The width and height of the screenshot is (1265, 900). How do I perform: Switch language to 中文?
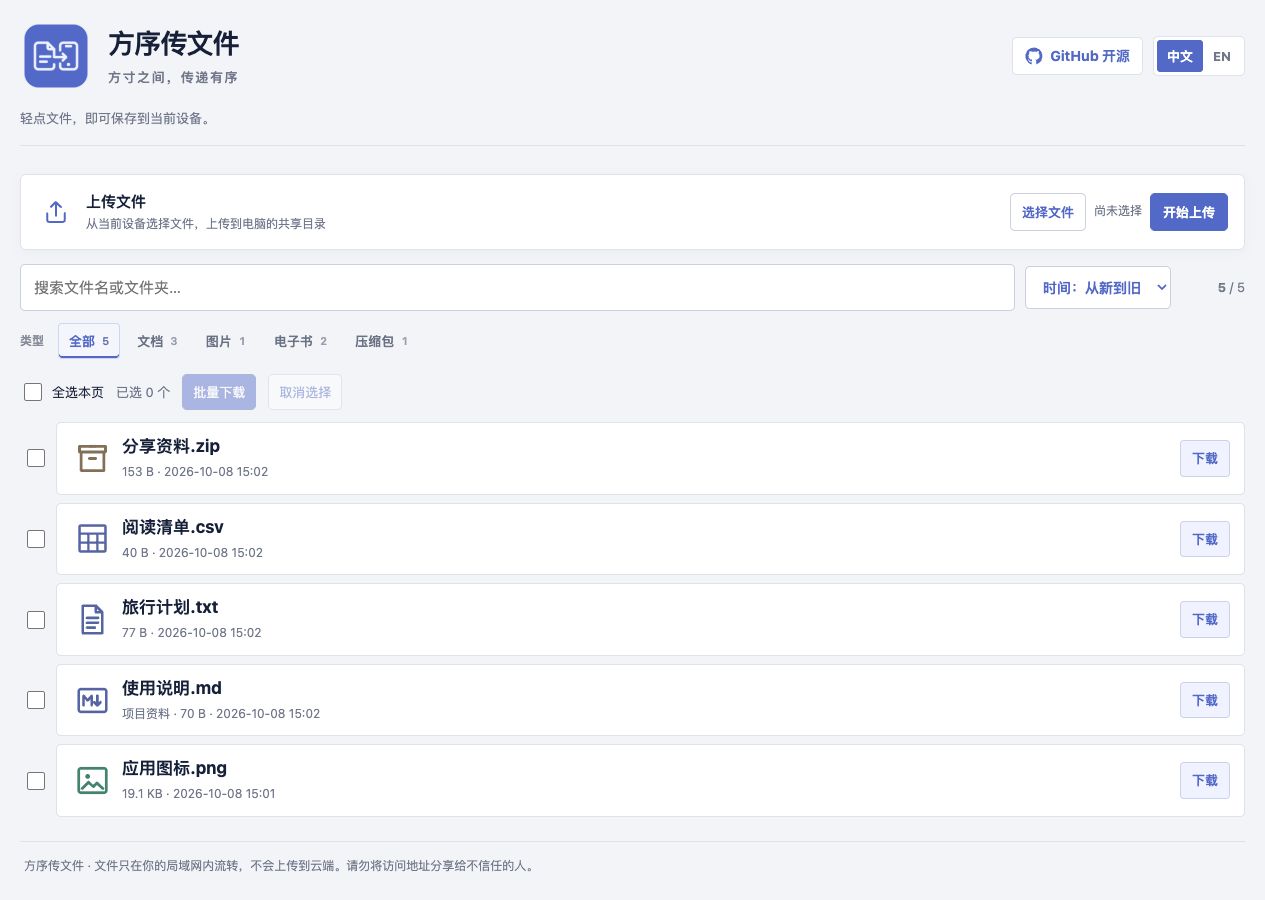[x=1180, y=56]
